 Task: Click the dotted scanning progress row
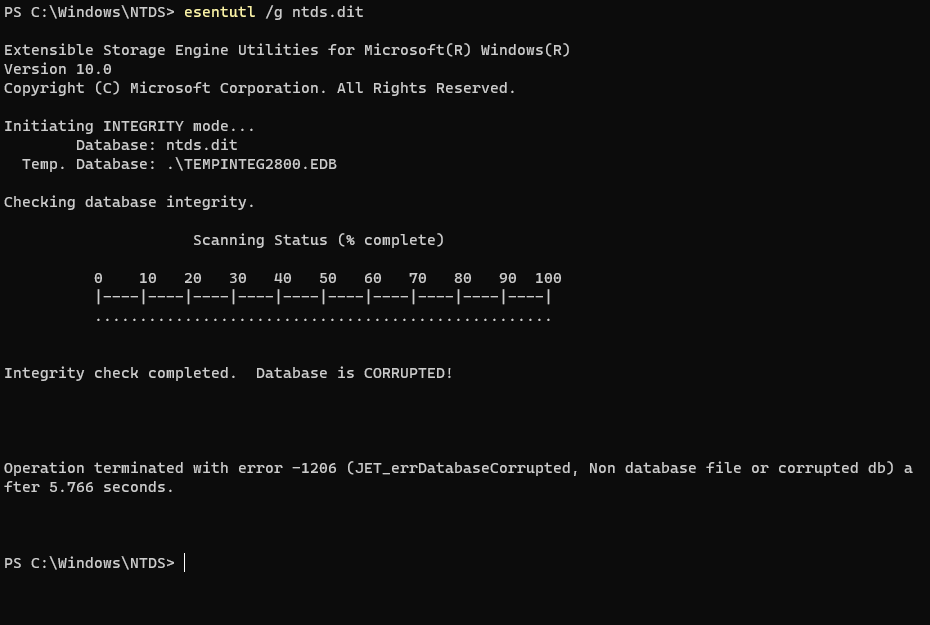tap(323, 318)
